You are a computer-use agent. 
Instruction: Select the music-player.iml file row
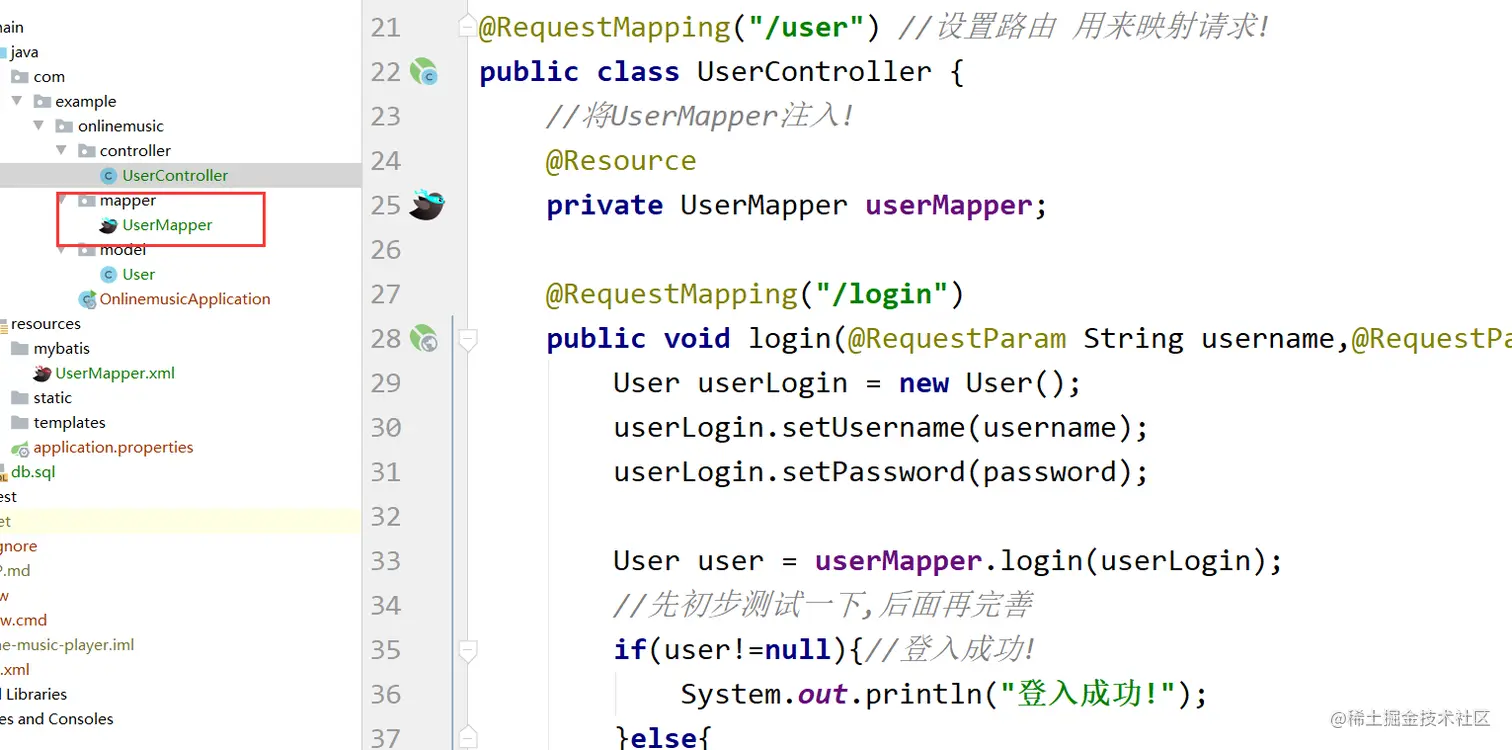coord(180,645)
